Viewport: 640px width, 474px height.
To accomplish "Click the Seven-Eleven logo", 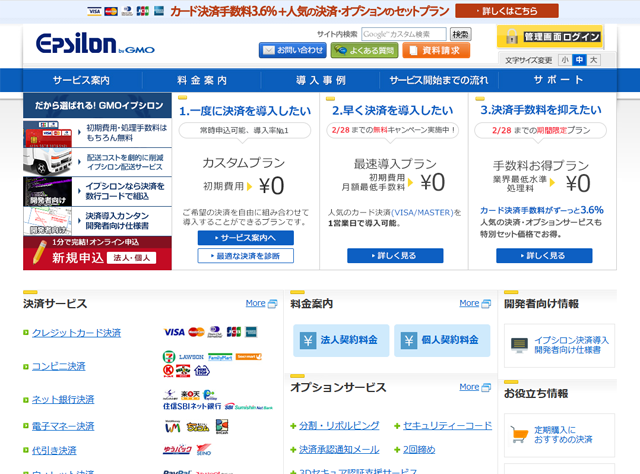I will (169, 357).
